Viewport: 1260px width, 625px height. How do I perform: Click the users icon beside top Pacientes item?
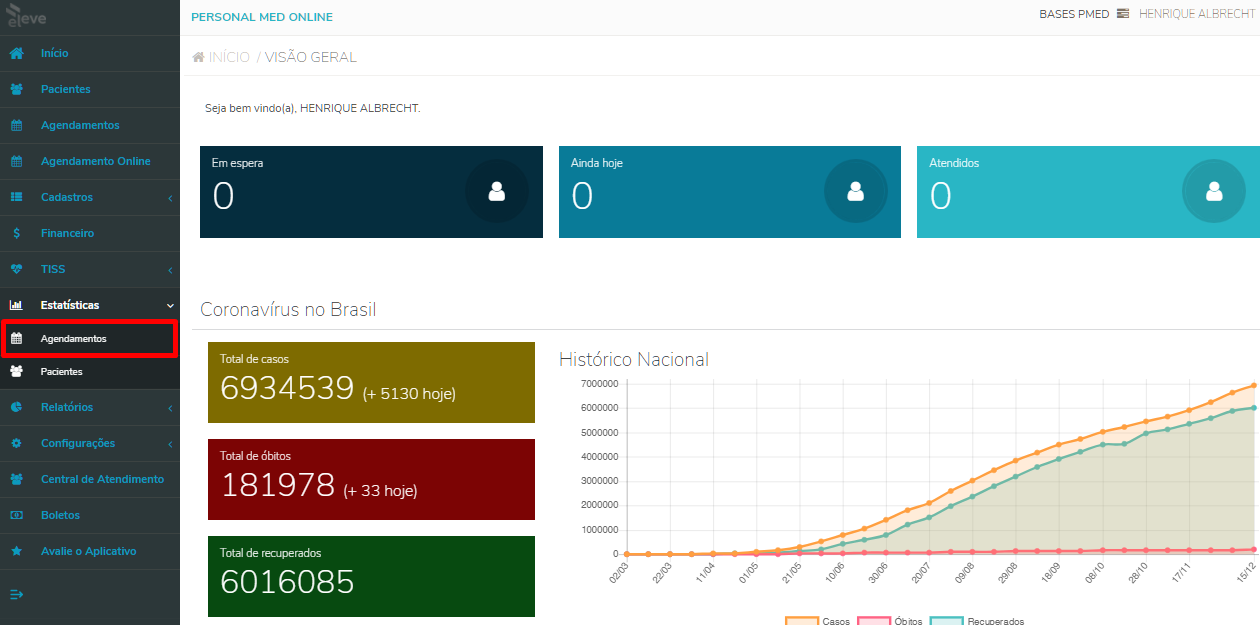click(x=16, y=89)
